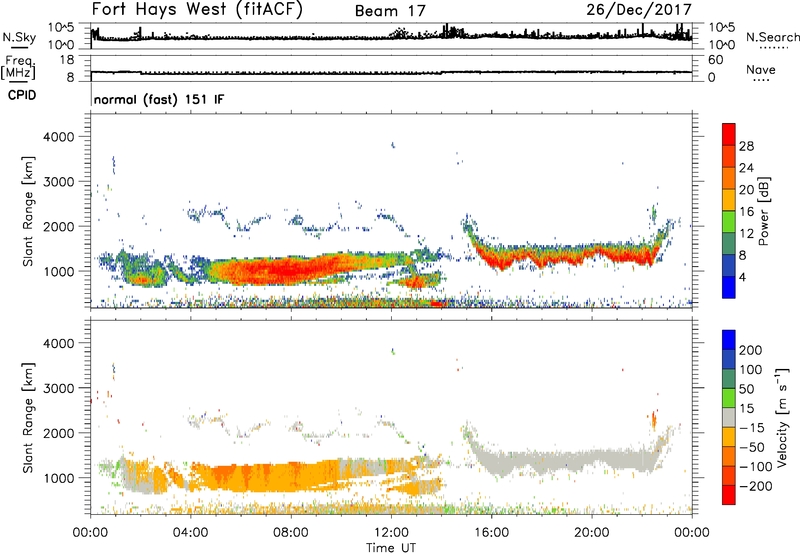Viewport: 800px width, 554px height.
Task: Click the Slant Range [km] label of velocity plot
Action: (29, 418)
